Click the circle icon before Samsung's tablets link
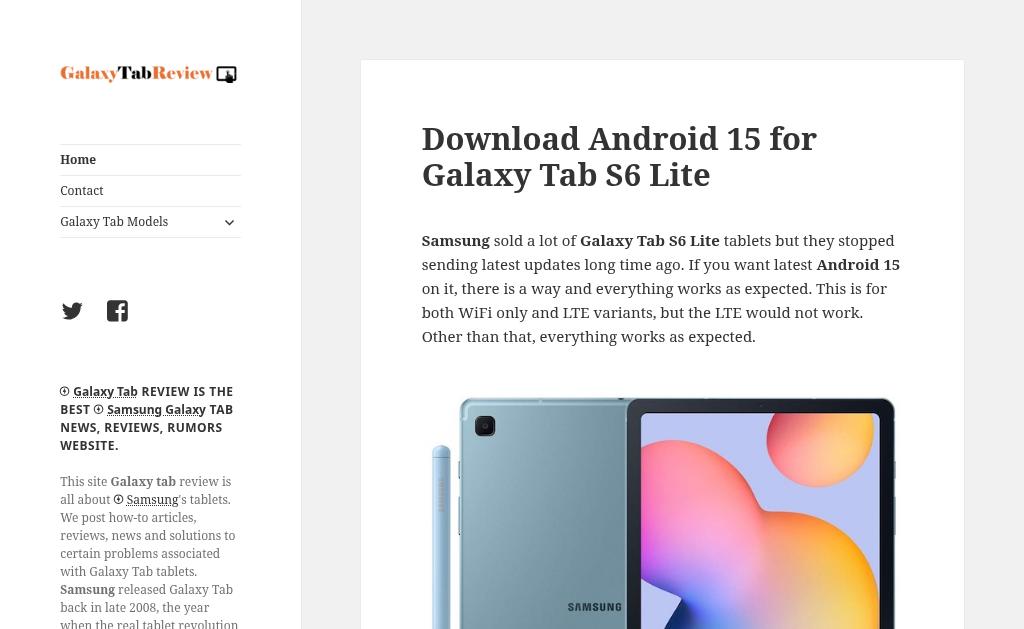 click(x=118, y=500)
